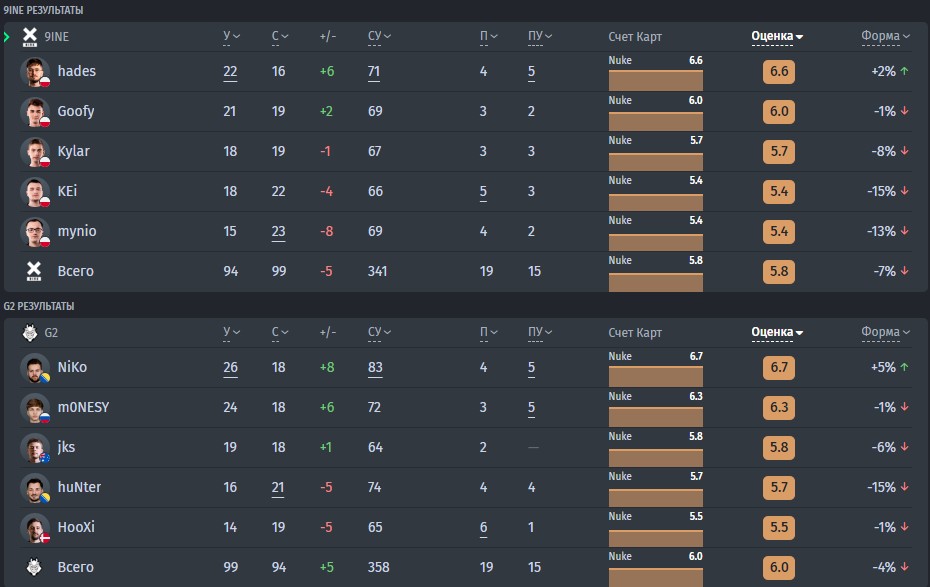930x587 pixels.
Task: Sort the G2 table by the П column
Action: coord(488,332)
